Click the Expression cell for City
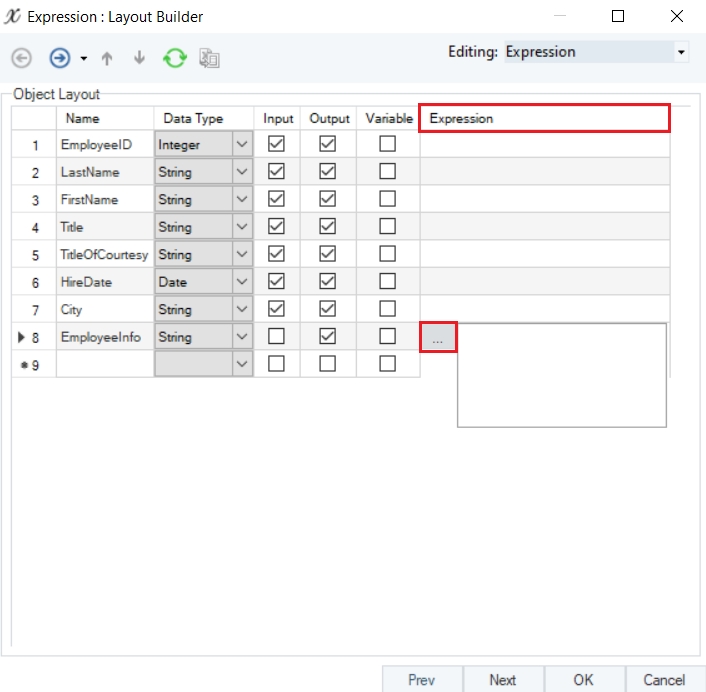Image resolution: width=706 pixels, height=692 pixels. [x=545, y=309]
